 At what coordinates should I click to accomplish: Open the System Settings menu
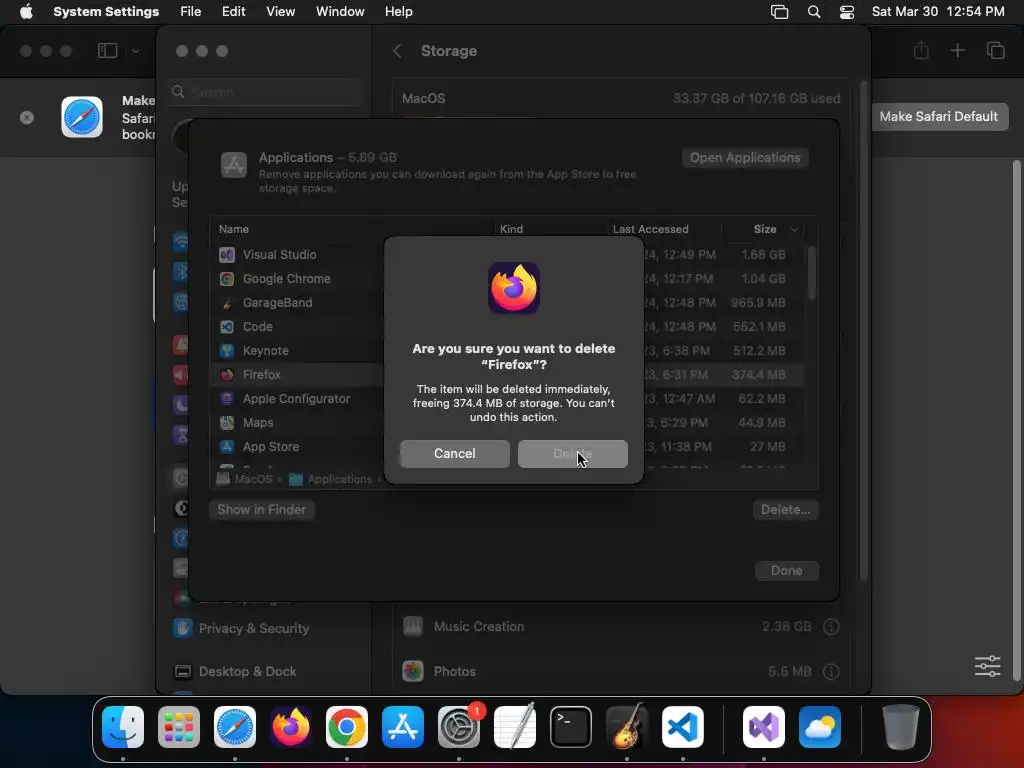tap(106, 12)
